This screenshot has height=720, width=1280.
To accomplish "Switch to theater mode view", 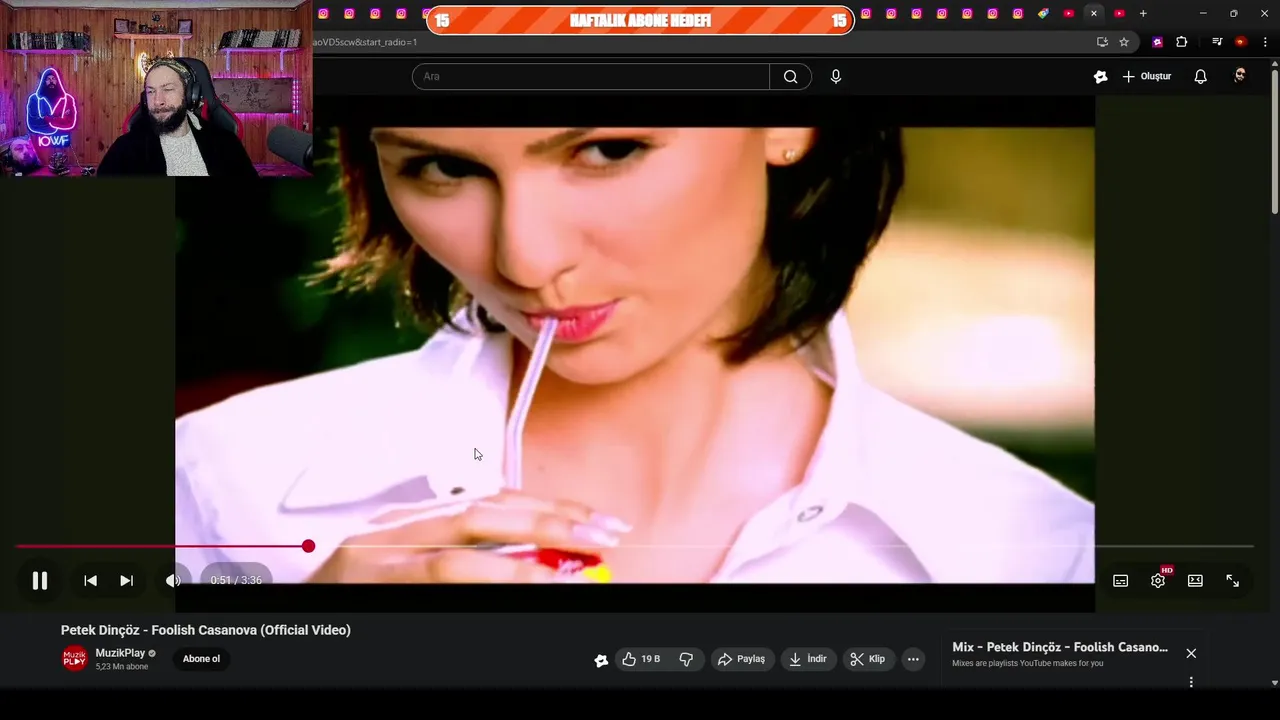I will point(1195,581).
